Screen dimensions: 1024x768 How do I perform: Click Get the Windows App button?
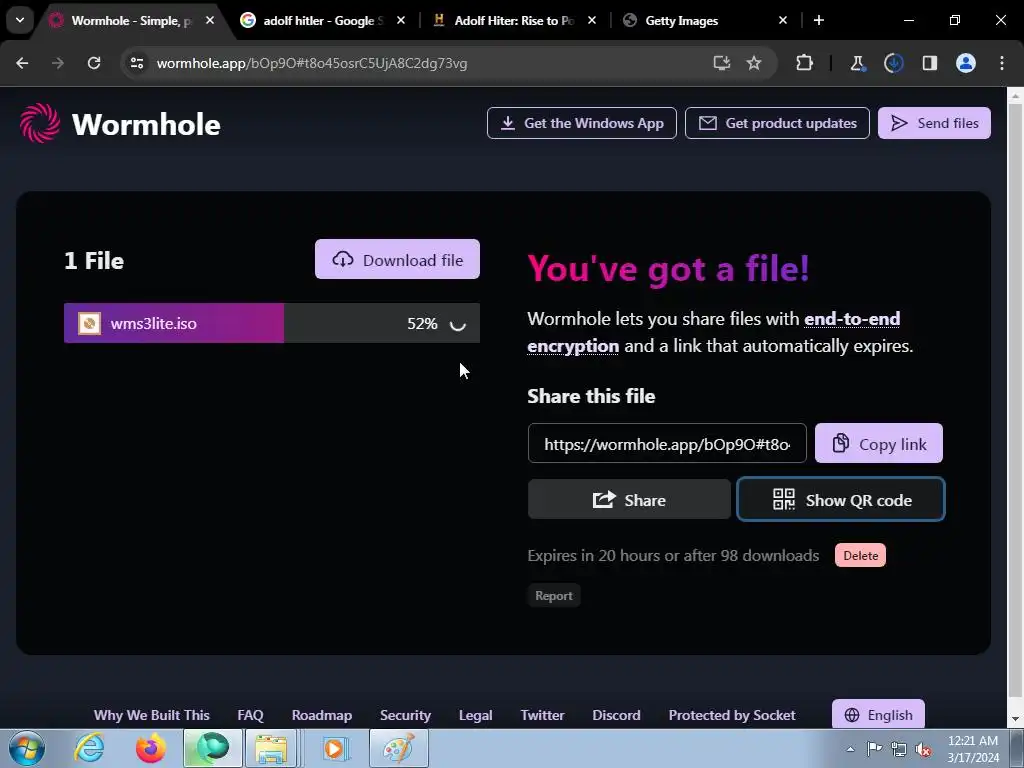[582, 123]
